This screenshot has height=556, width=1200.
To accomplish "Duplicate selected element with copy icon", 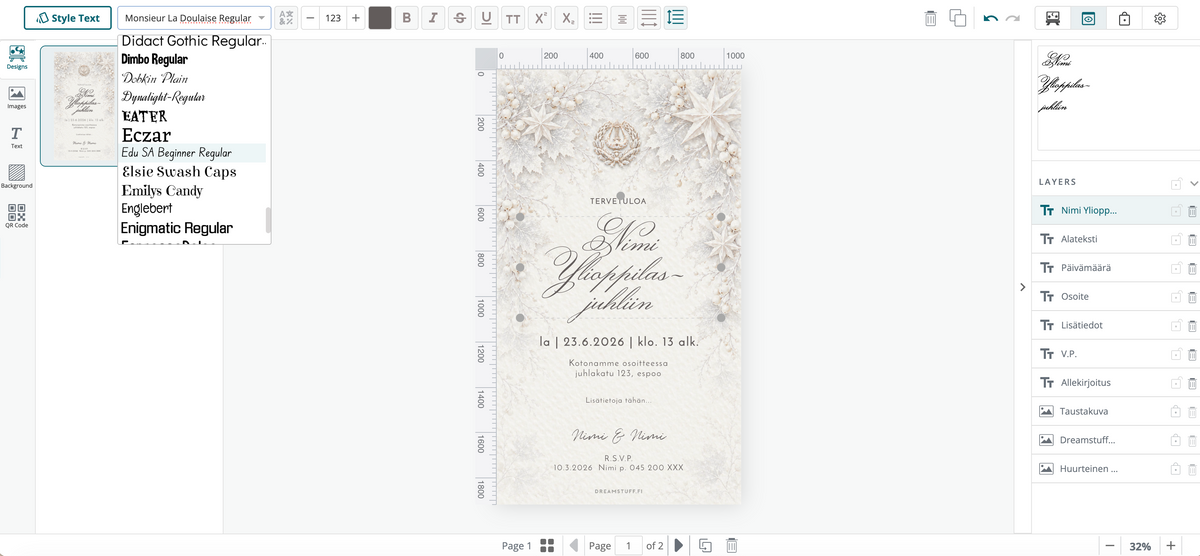I will (x=957, y=18).
